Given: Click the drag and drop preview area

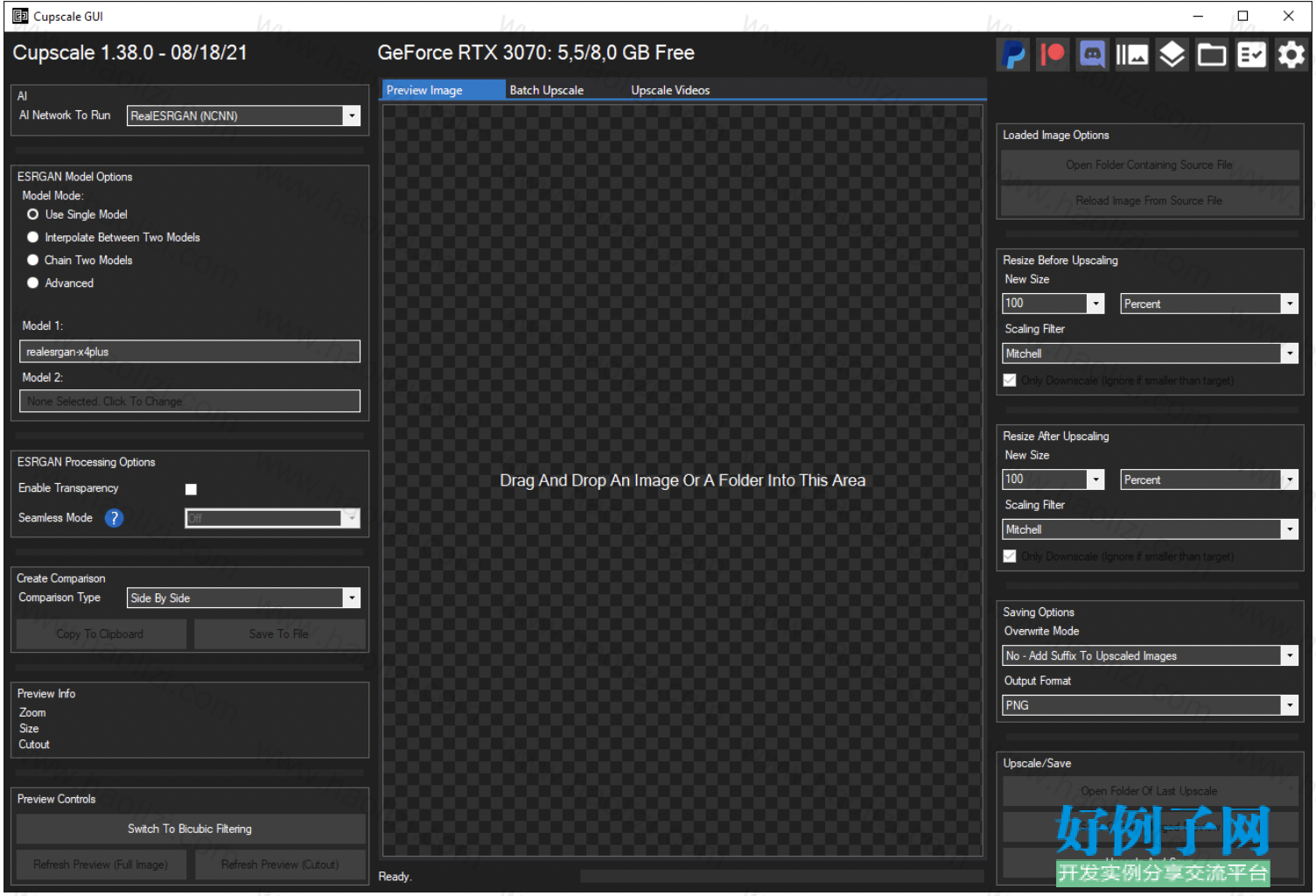Looking at the screenshot, I should tap(682, 480).
